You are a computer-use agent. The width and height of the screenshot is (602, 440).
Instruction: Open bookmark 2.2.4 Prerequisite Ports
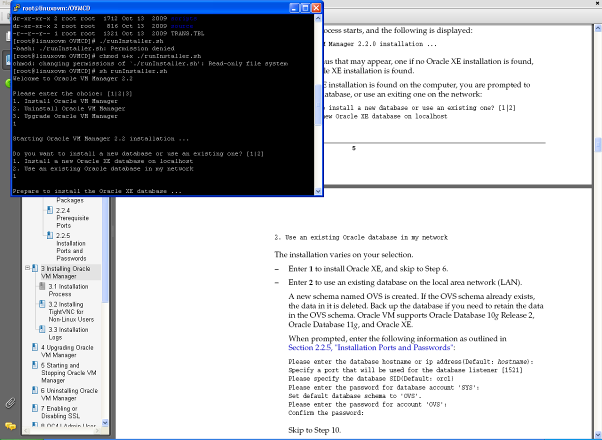pyautogui.click(x=72, y=218)
